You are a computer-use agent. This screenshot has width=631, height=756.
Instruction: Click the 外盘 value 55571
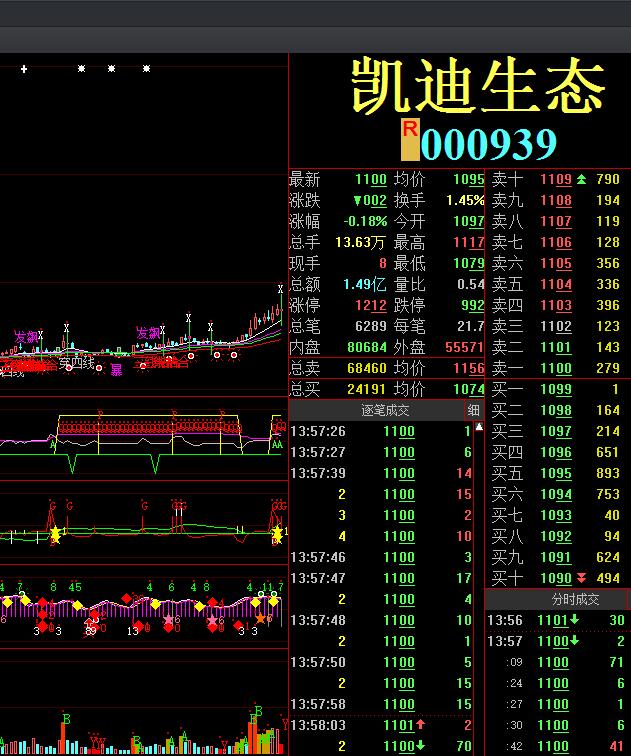[x=464, y=348]
